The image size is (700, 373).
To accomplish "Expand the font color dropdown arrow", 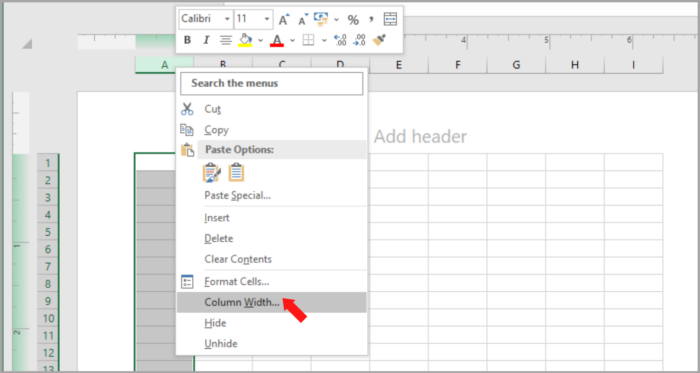I will pos(292,41).
